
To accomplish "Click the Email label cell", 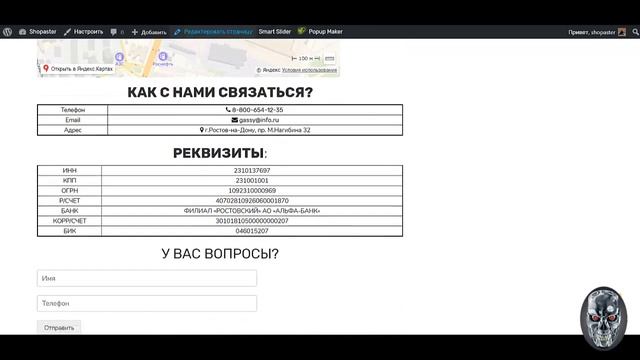I will (73, 120).
